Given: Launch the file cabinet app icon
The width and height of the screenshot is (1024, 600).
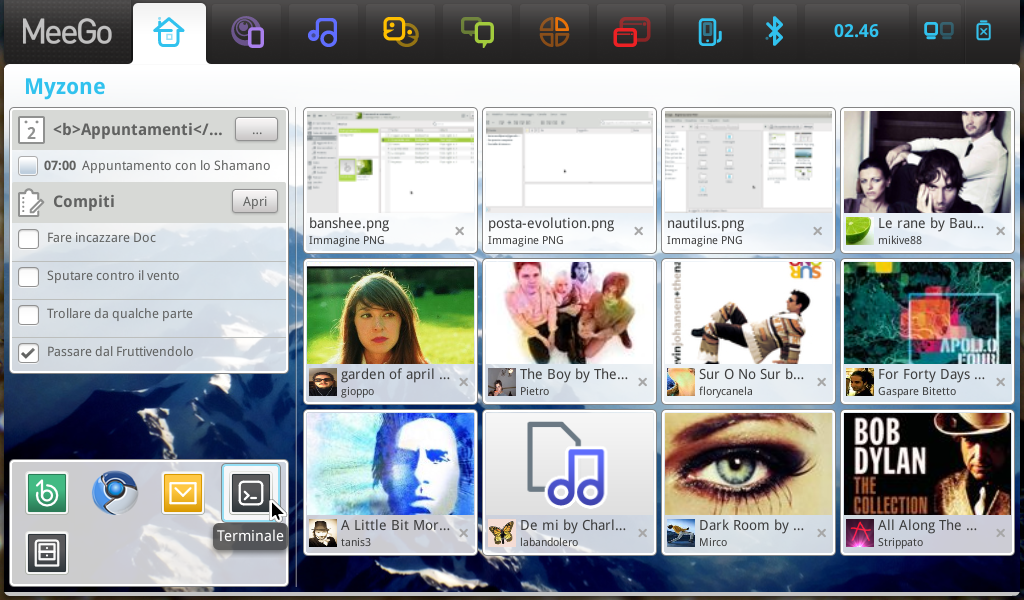Looking at the screenshot, I should pyautogui.click(x=47, y=553).
